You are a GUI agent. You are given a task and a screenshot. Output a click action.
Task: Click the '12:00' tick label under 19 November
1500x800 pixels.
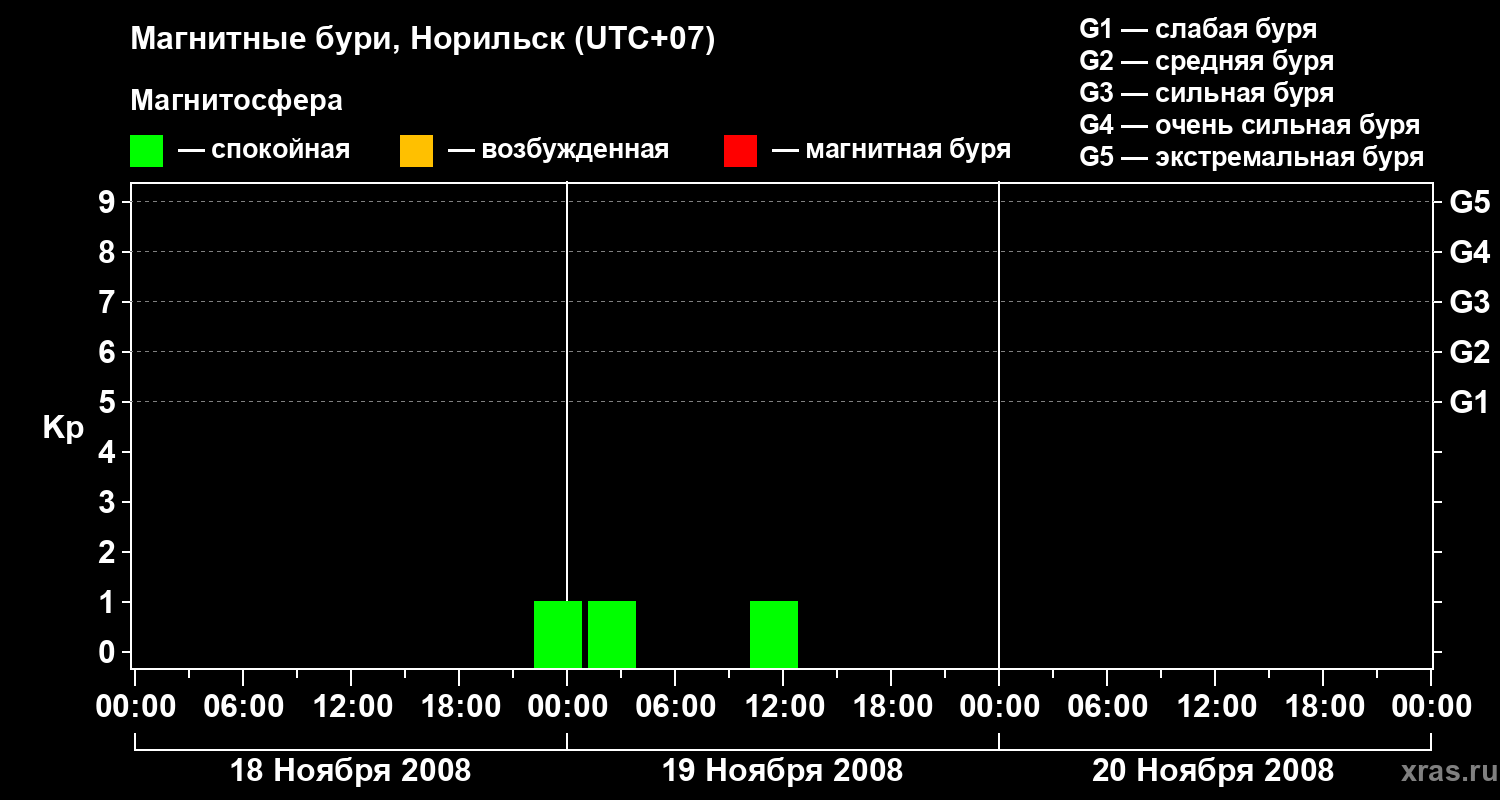click(x=783, y=707)
